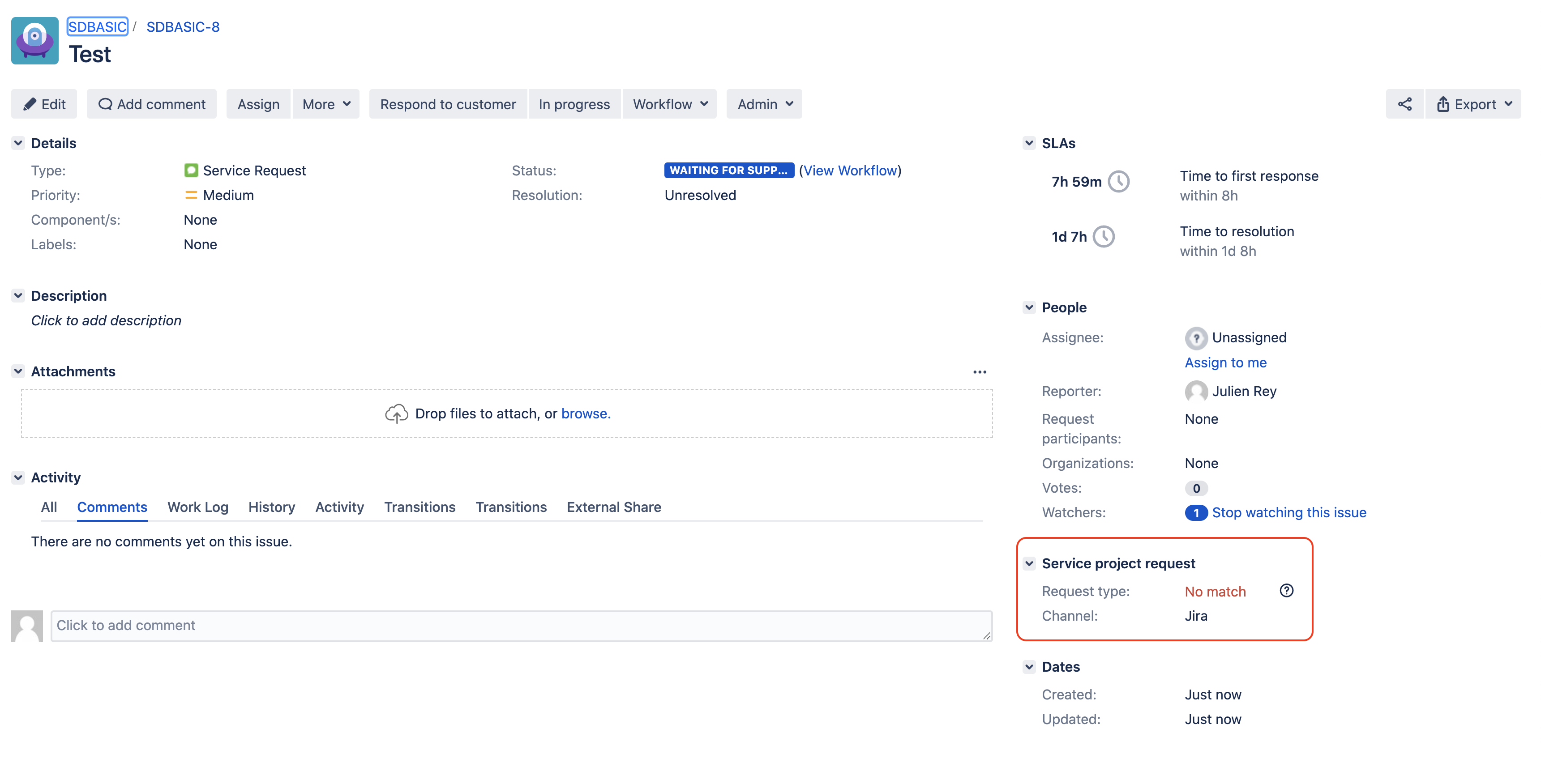This screenshot has width=1541, height=784.
Task: Click the share icon button
Action: pyautogui.click(x=1404, y=104)
